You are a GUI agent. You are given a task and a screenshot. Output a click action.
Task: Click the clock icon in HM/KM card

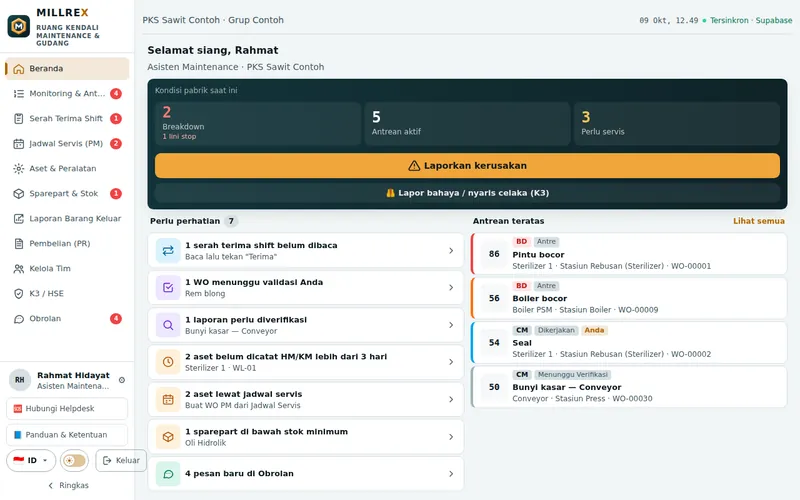click(x=168, y=362)
